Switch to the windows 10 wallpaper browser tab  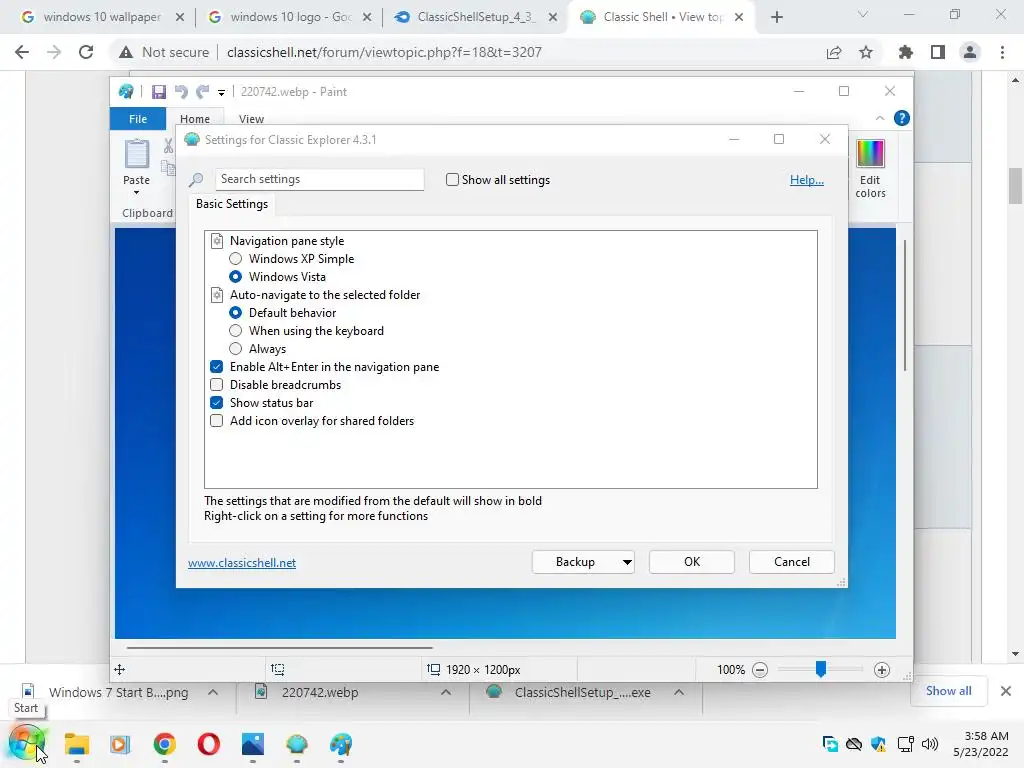coord(102,17)
